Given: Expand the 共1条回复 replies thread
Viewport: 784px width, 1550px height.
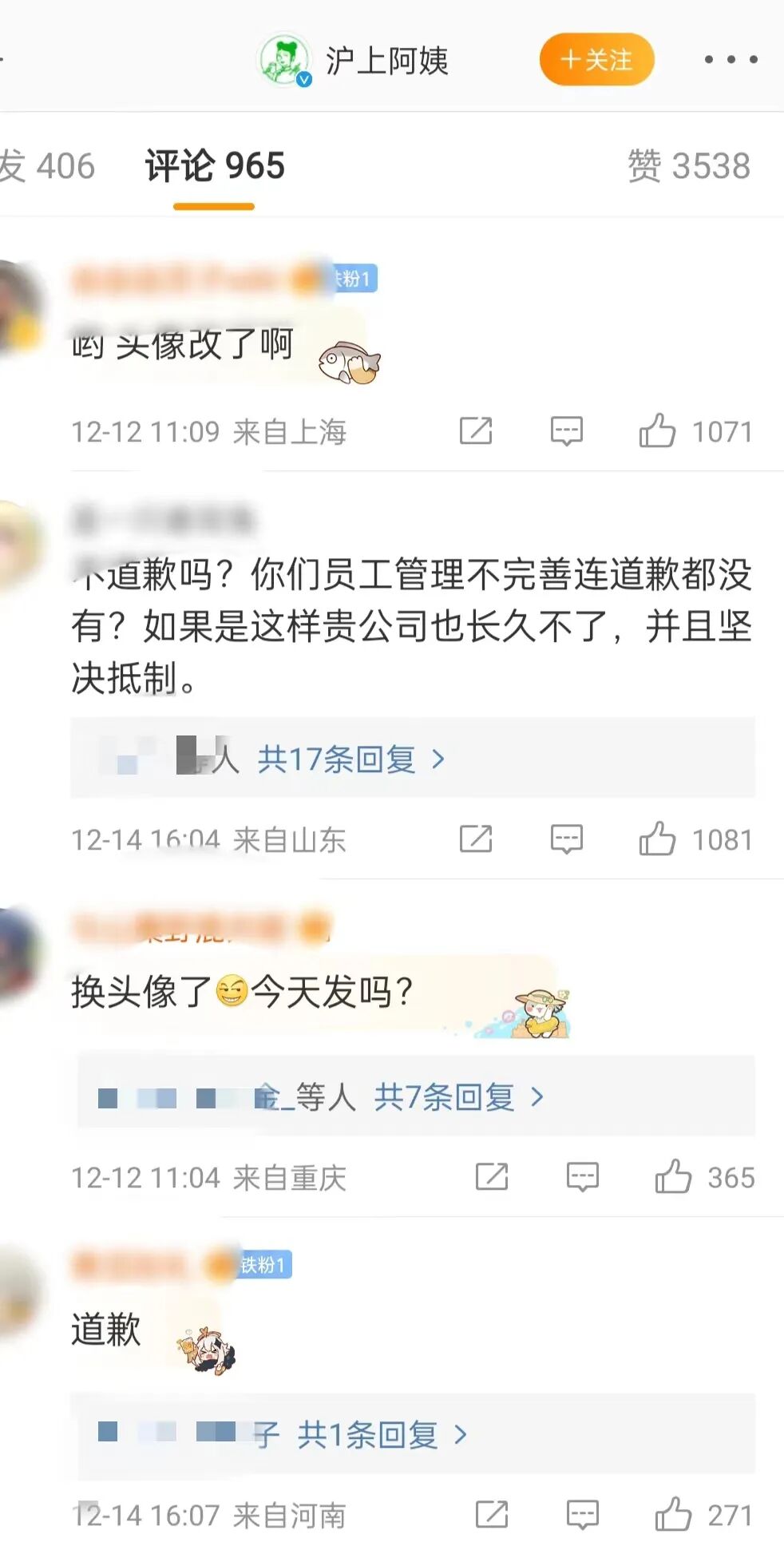Looking at the screenshot, I should (x=382, y=1435).
